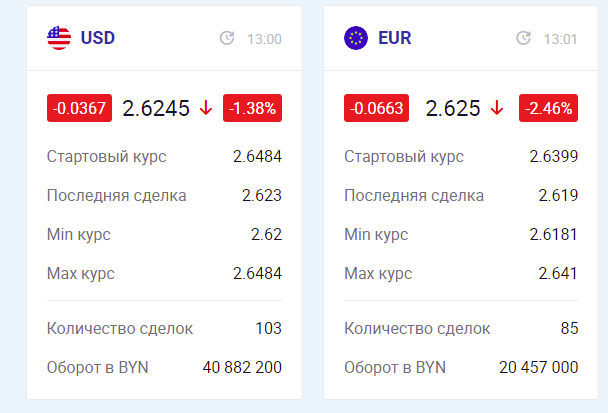608x413 pixels.
Task: Select the USD rate 2.6245
Action: coord(156,108)
